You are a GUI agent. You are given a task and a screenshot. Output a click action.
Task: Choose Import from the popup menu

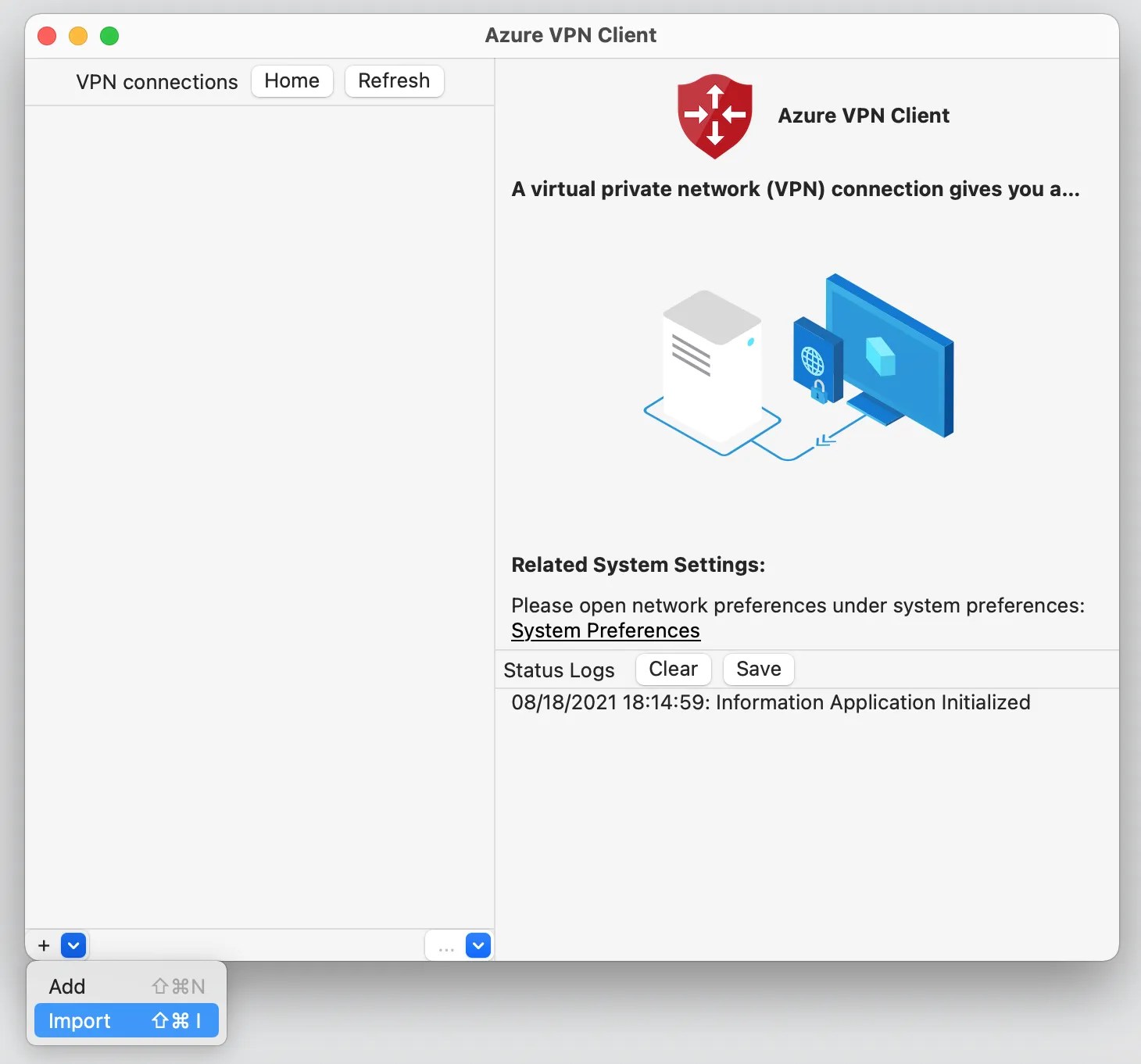point(127,1021)
